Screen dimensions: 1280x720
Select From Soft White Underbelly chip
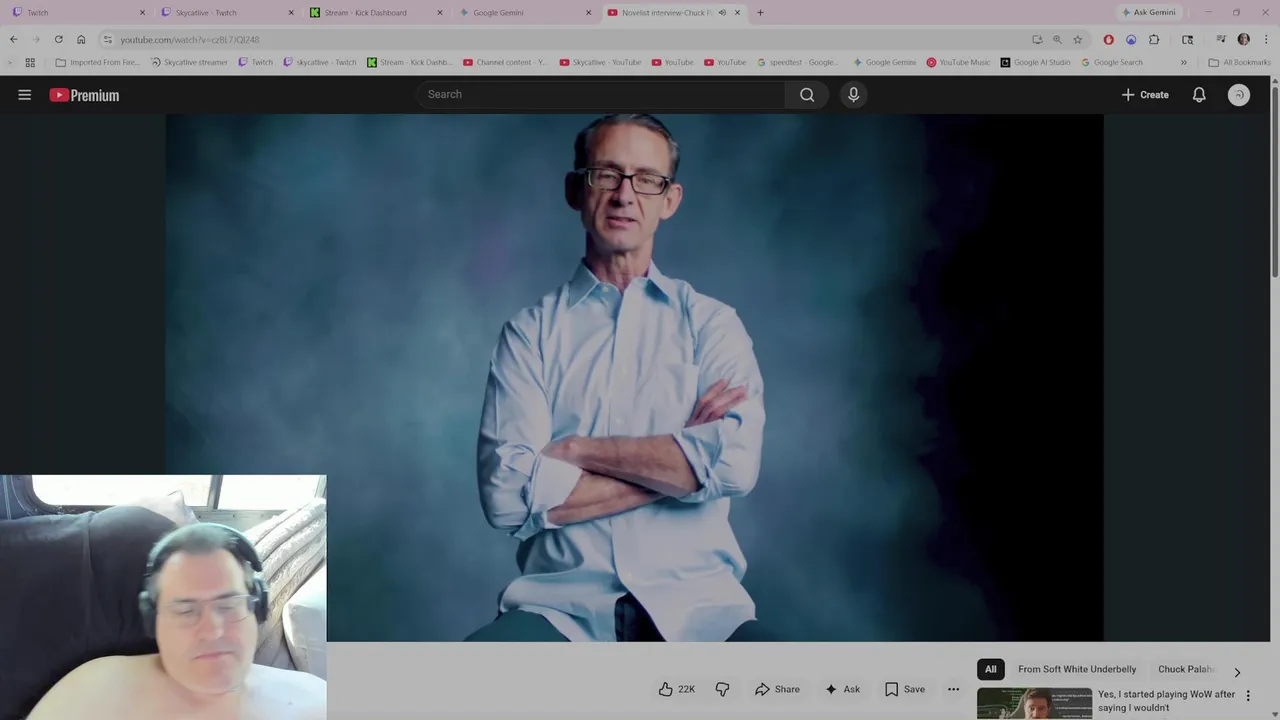coord(1077,669)
